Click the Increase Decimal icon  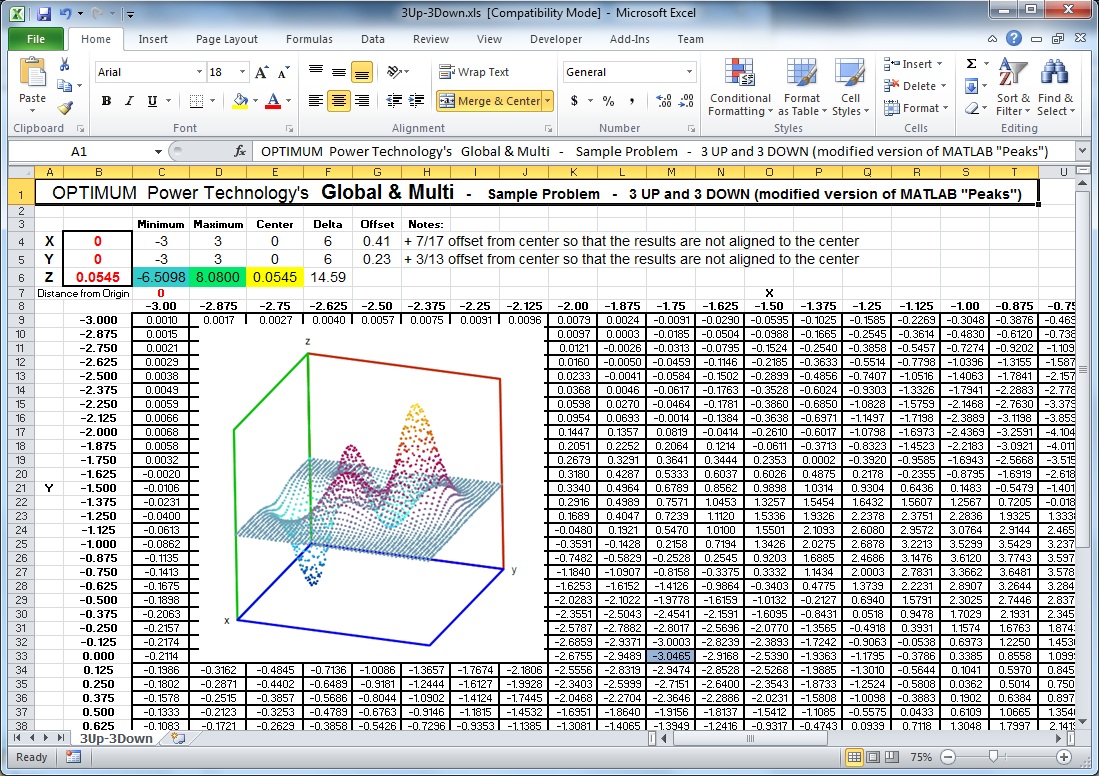pyautogui.click(x=664, y=101)
